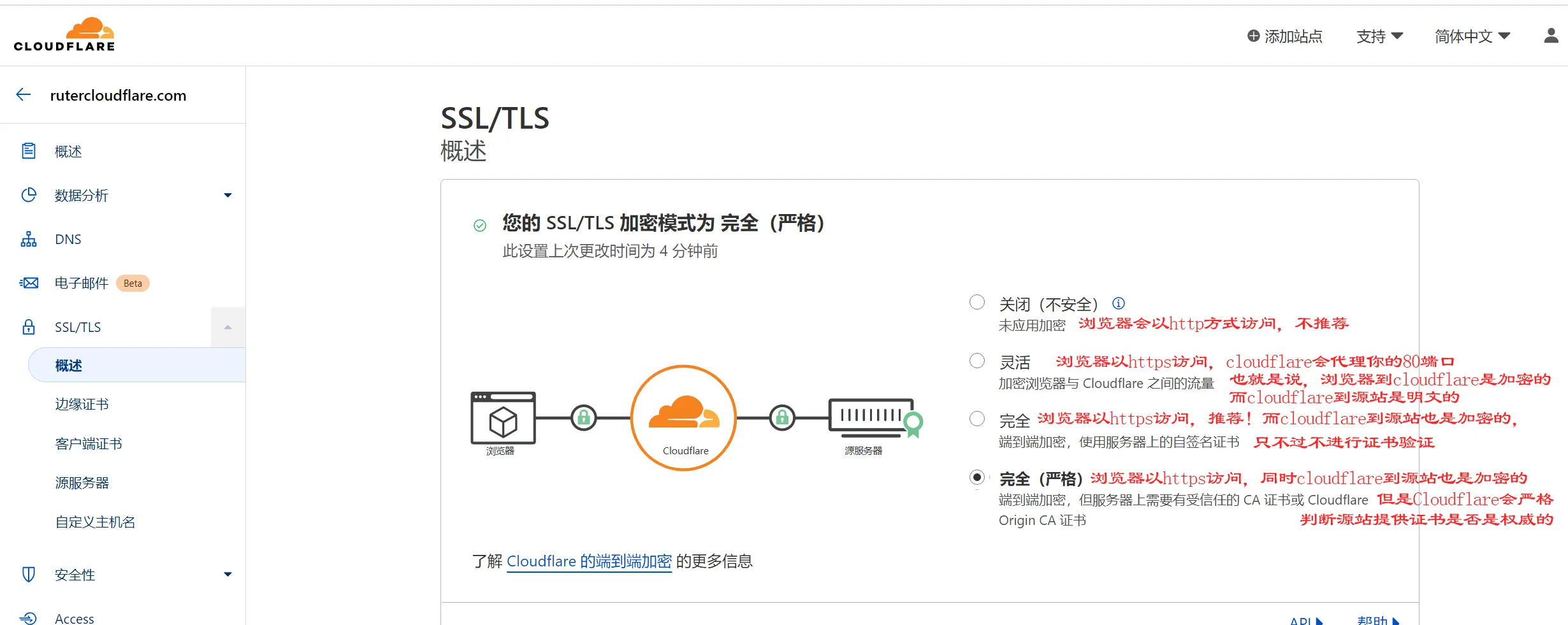
Task: Select the 灵活 encryption mode
Action: tap(977, 361)
